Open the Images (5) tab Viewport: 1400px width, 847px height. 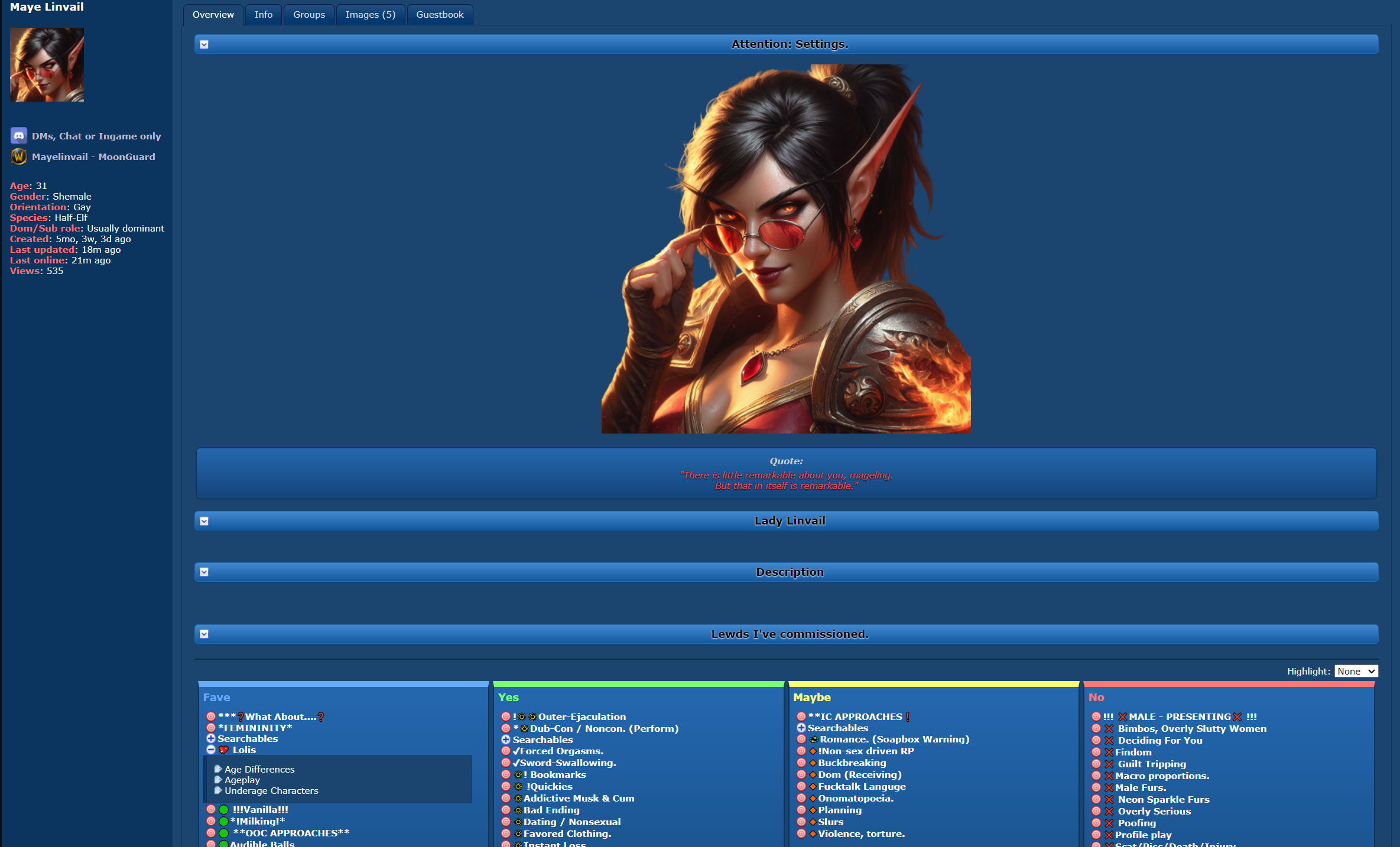[x=371, y=15]
